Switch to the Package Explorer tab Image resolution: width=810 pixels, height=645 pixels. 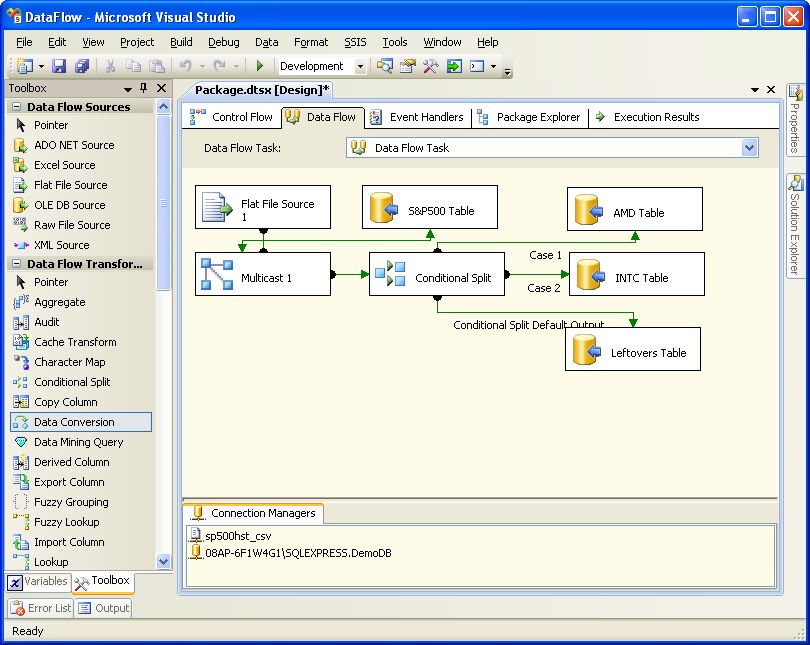(529, 117)
